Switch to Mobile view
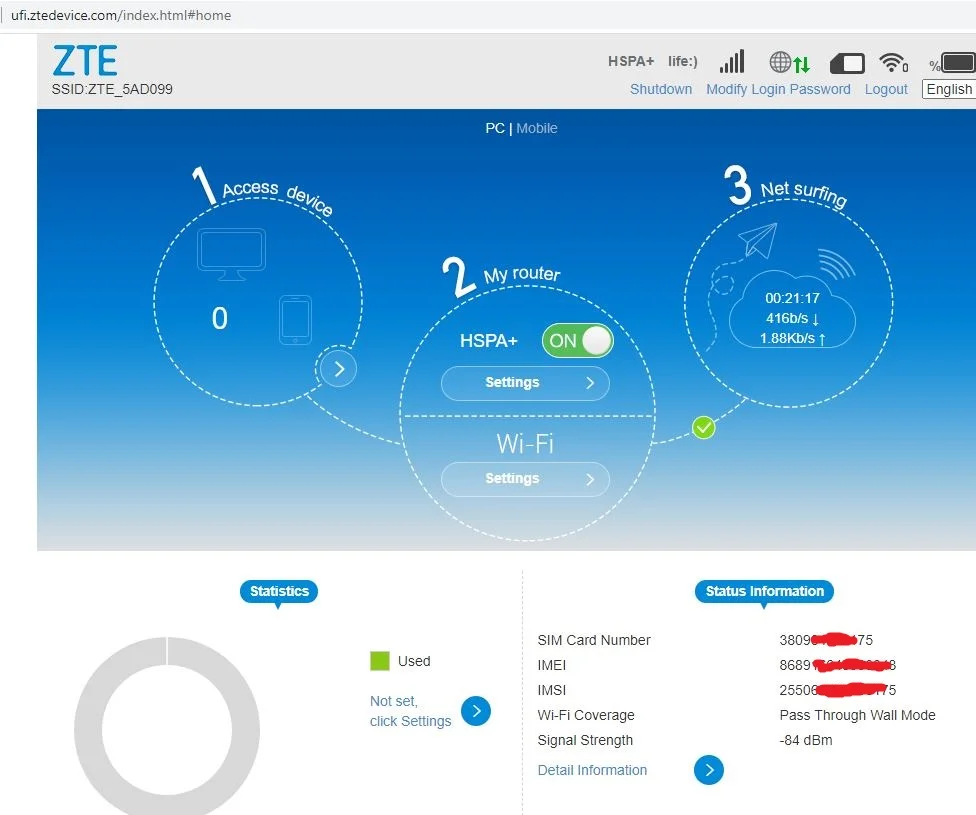 537,128
